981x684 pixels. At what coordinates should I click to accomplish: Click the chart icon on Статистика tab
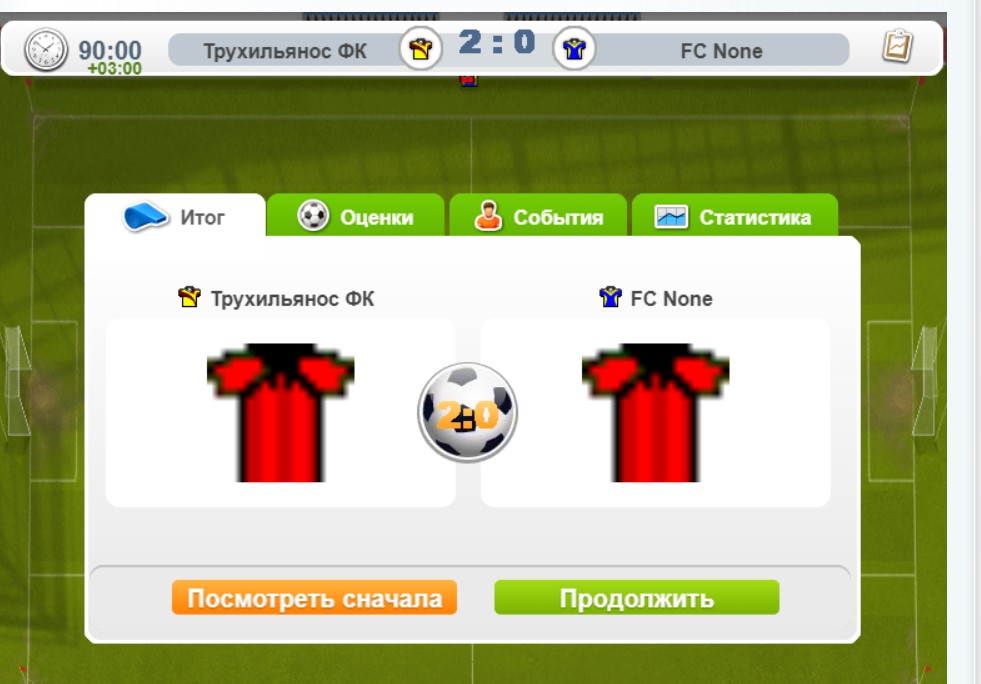(x=671, y=217)
